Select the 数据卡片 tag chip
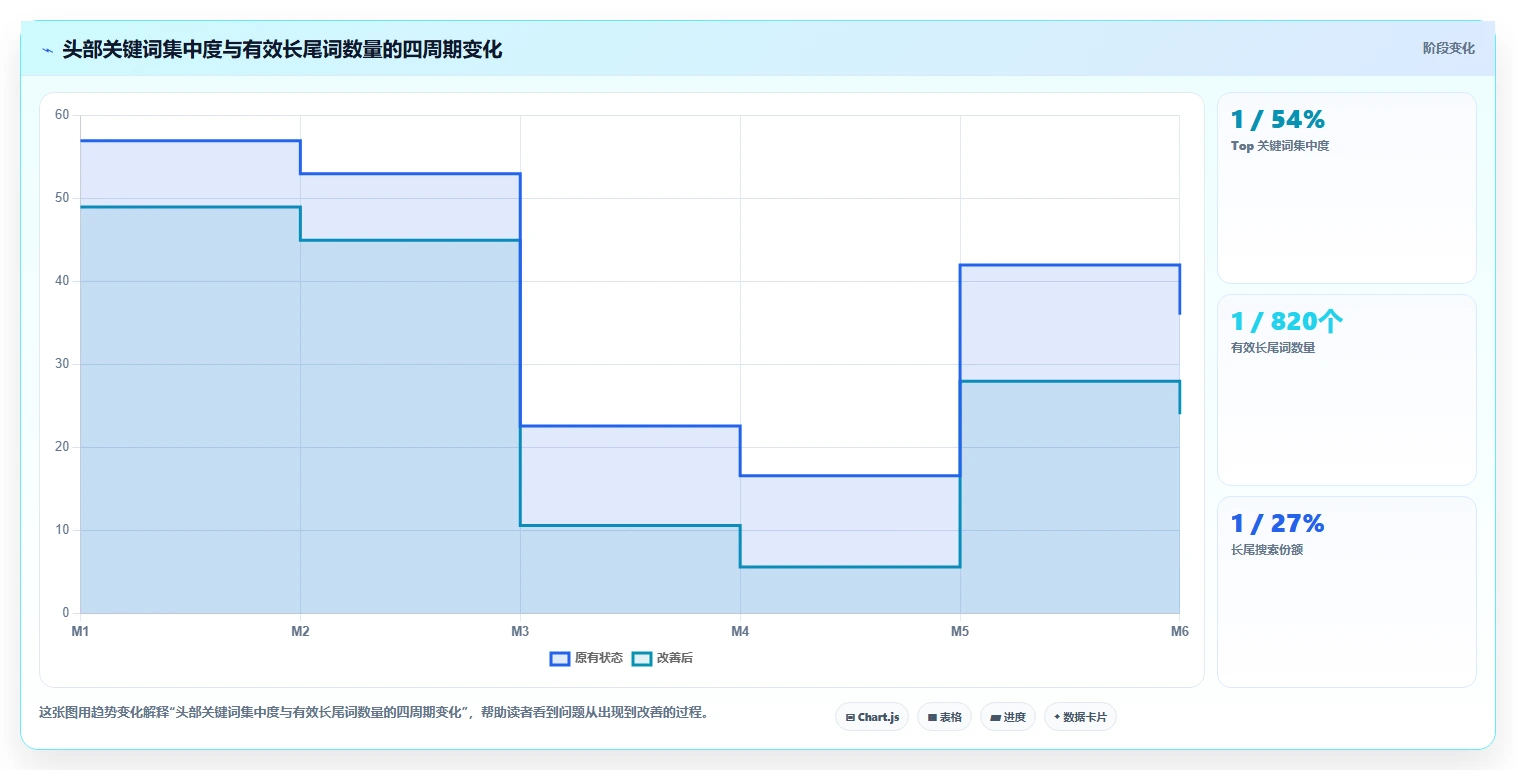Viewport: 1516px width, 770px height. pos(1080,717)
